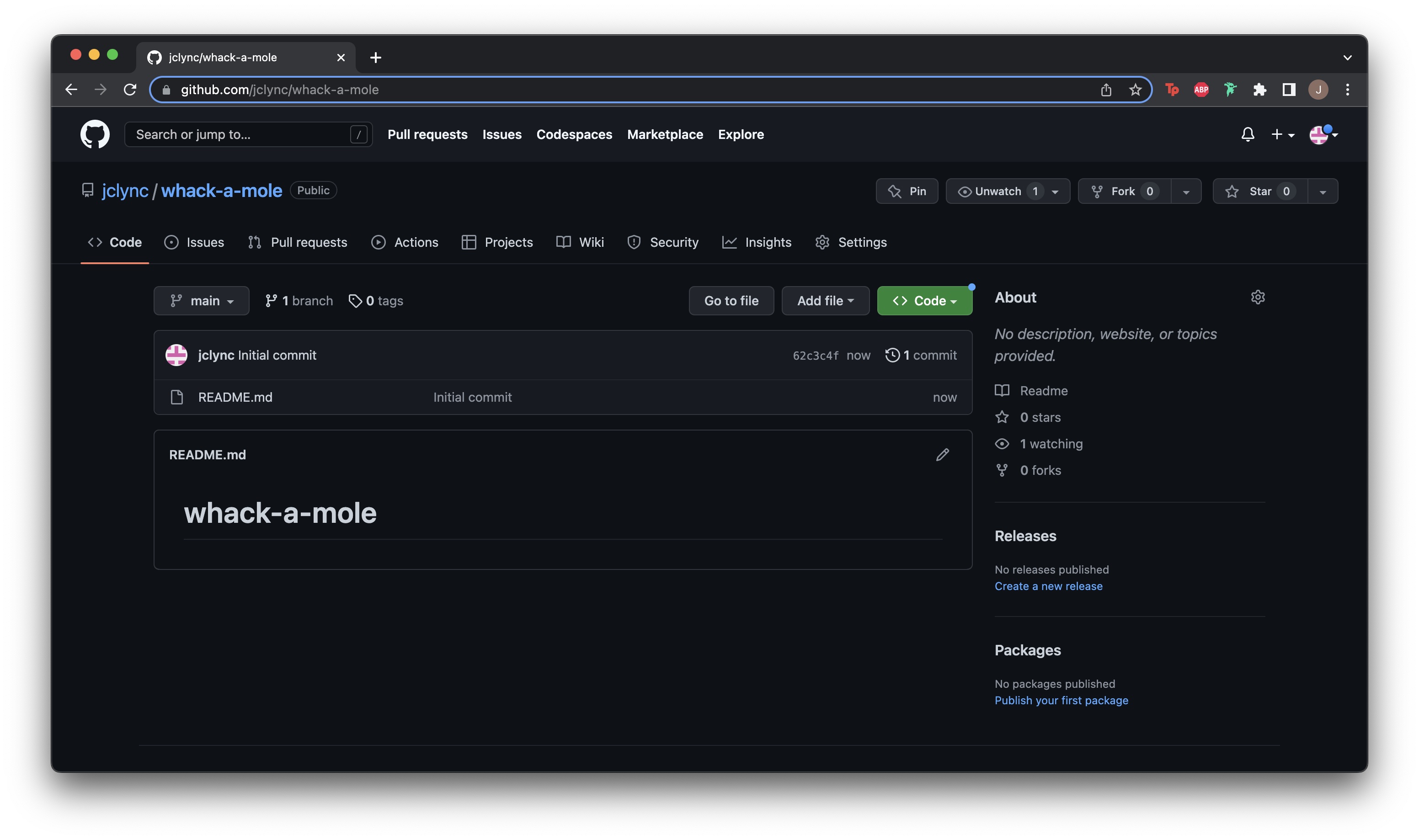Open the Chrome three-dot menu
Viewport: 1419px width, 840px height.
pos(1347,90)
